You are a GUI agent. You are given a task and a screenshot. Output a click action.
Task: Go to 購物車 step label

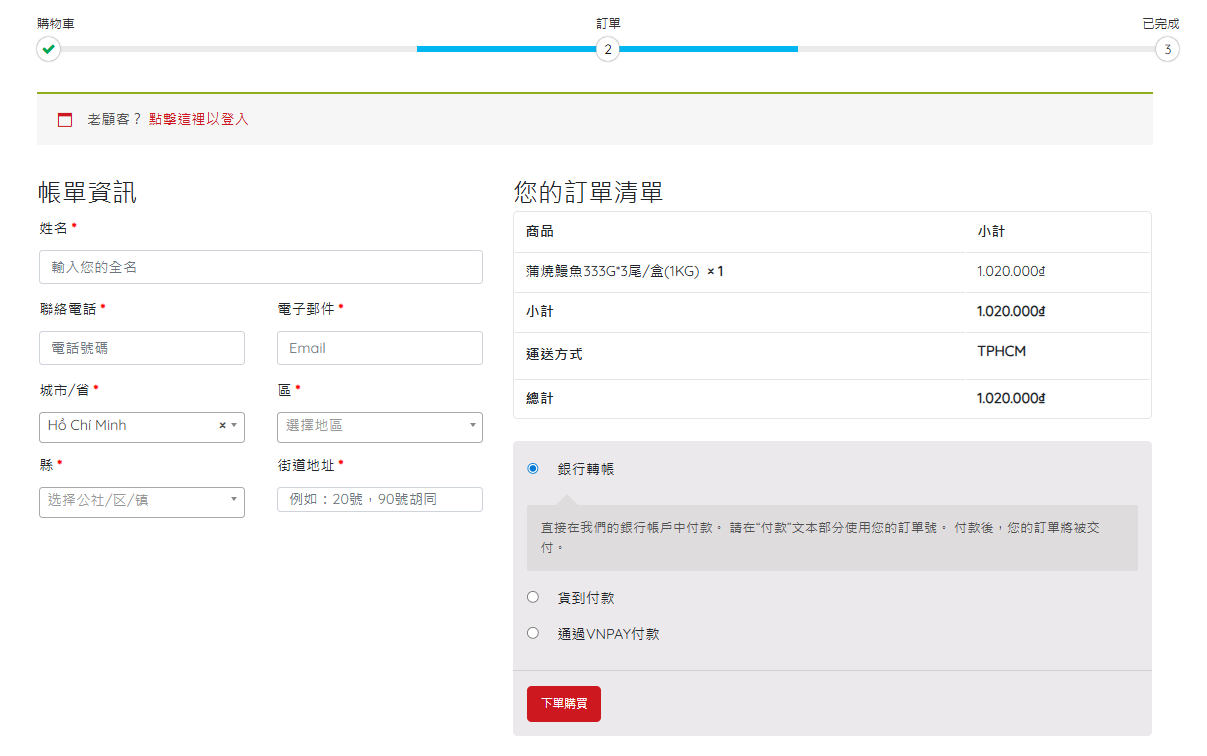point(55,23)
